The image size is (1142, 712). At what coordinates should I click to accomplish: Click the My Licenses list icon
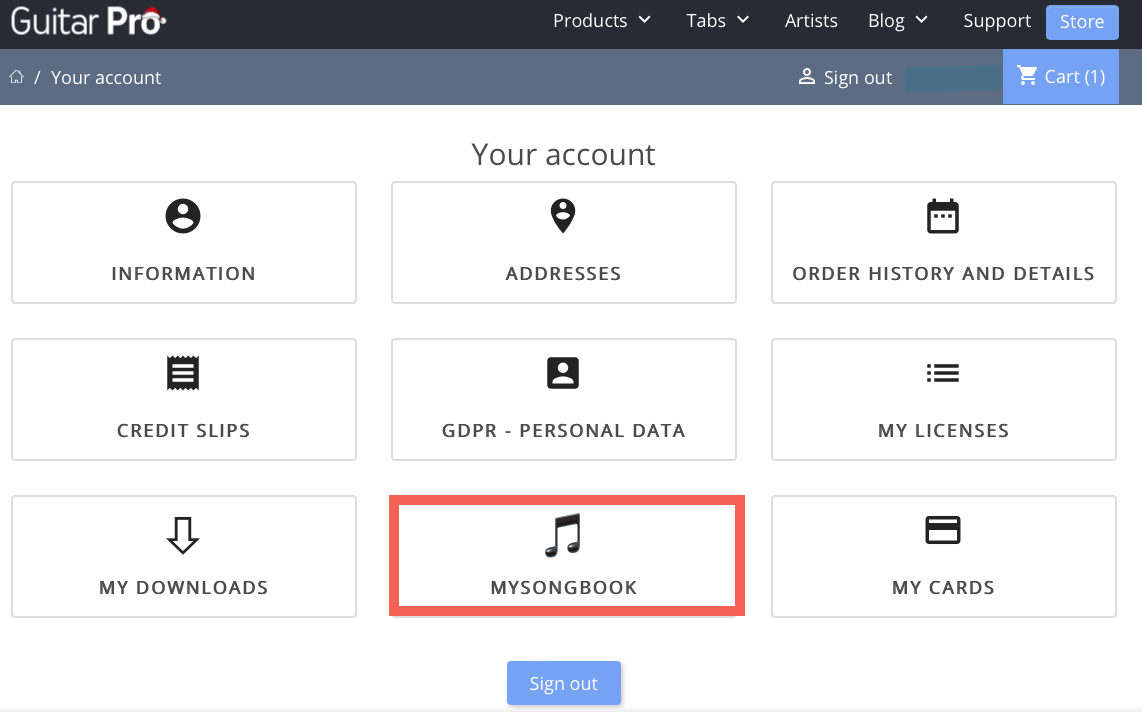943,373
